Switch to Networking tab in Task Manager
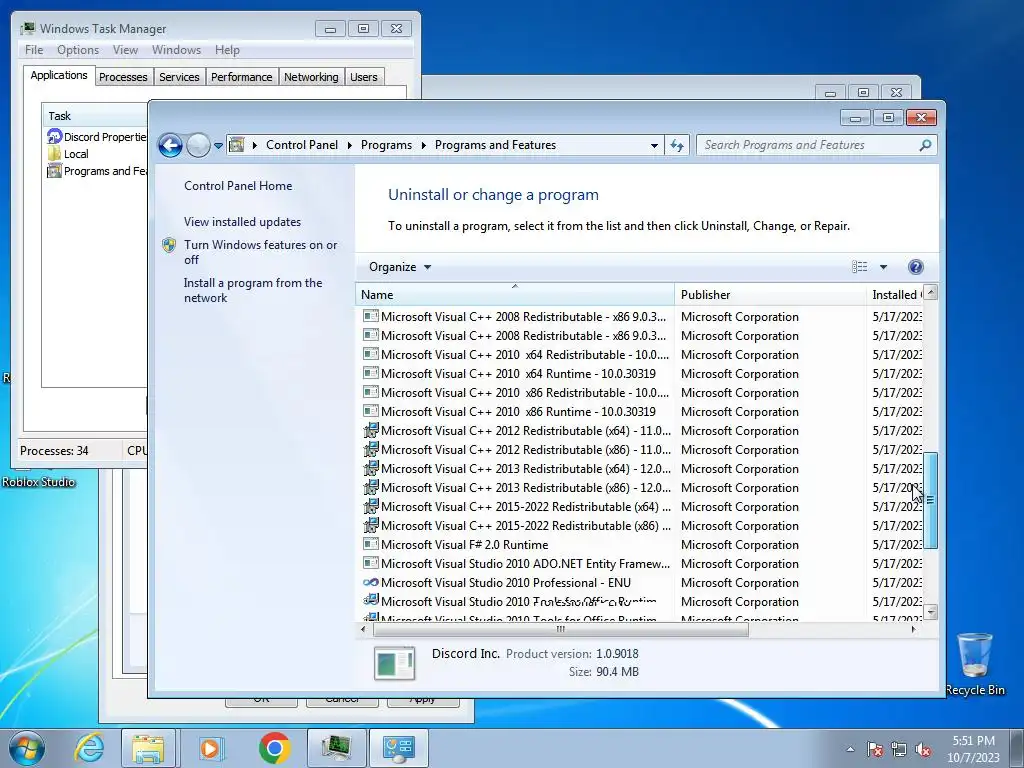 311,77
